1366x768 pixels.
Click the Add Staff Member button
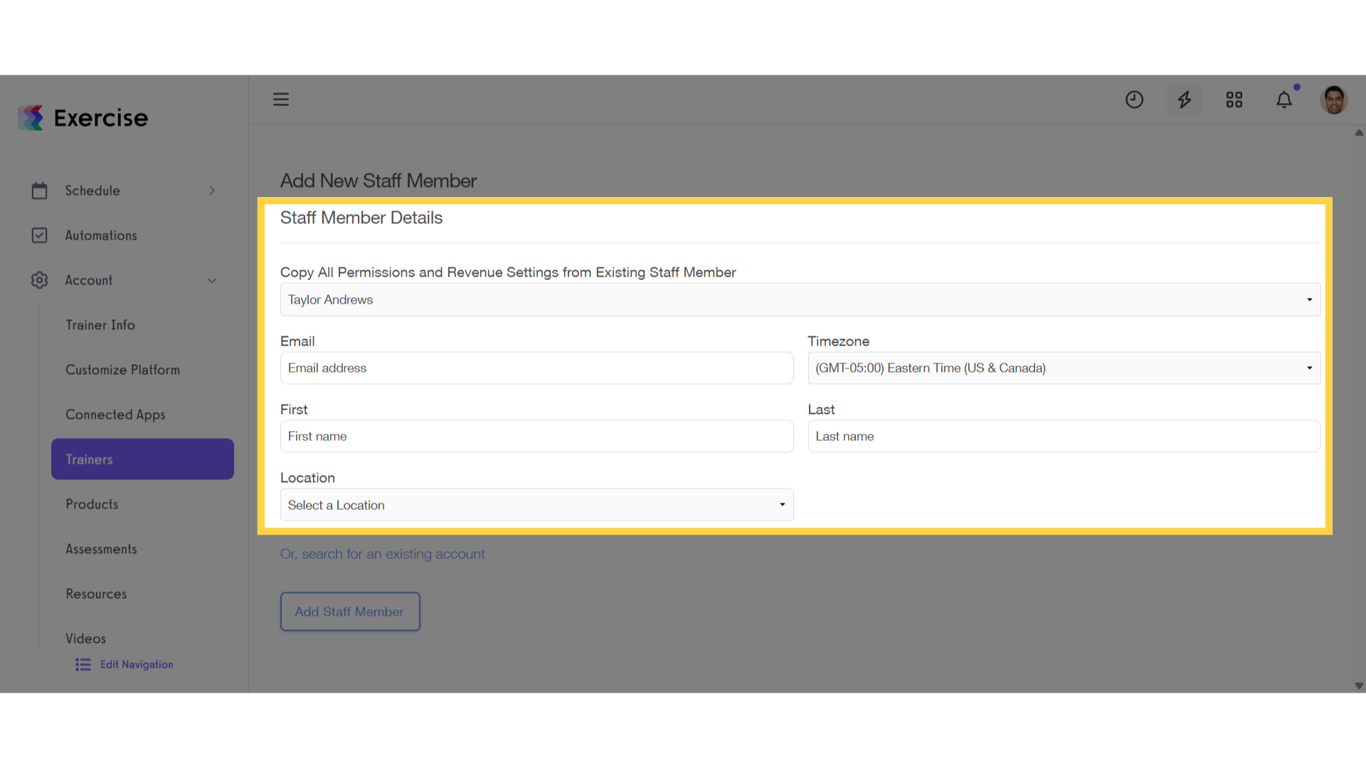pos(350,611)
